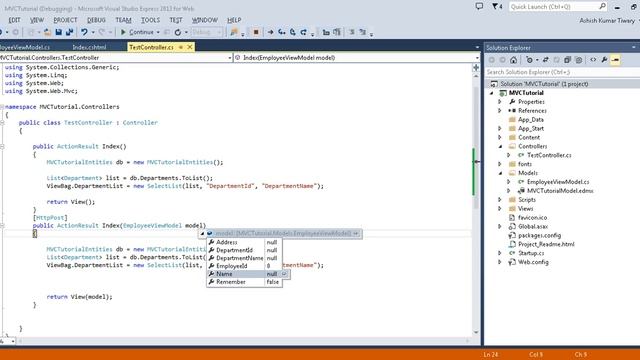Open the class navigation dropdown TestController

pyautogui.click(x=116, y=58)
